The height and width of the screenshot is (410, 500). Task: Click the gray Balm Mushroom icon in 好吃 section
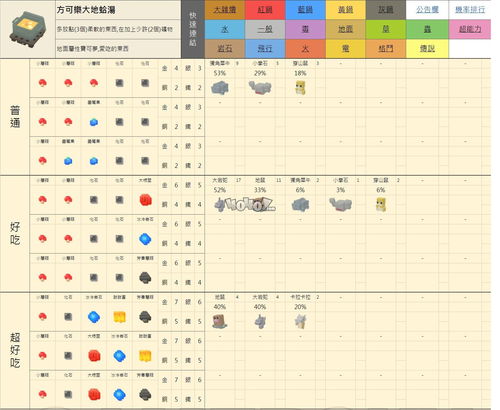145,278
